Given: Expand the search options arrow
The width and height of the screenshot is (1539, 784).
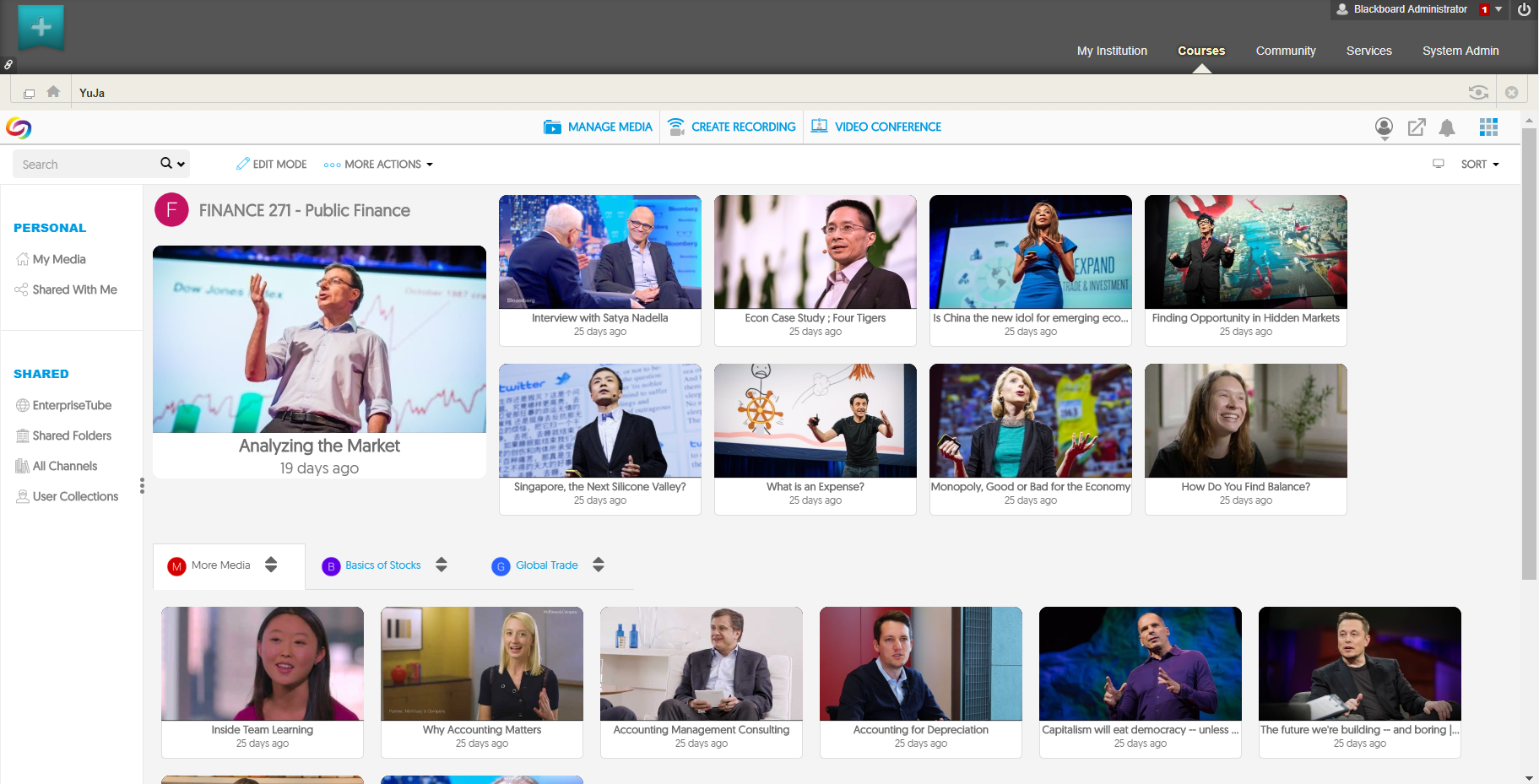Looking at the screenshot, I should pos(181,165).
